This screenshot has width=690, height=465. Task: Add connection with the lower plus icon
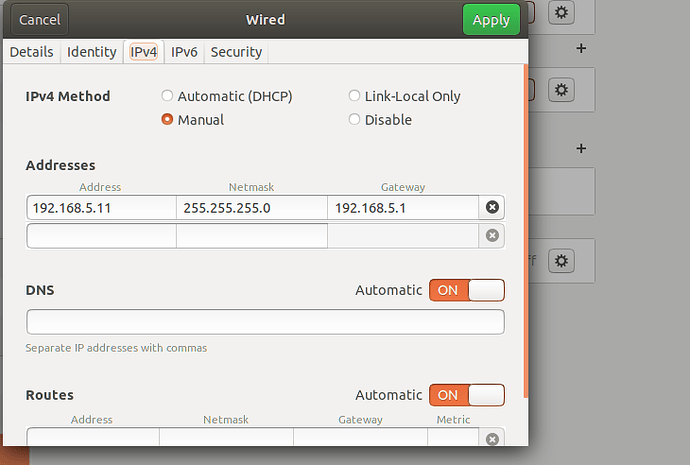pos(581,148)
